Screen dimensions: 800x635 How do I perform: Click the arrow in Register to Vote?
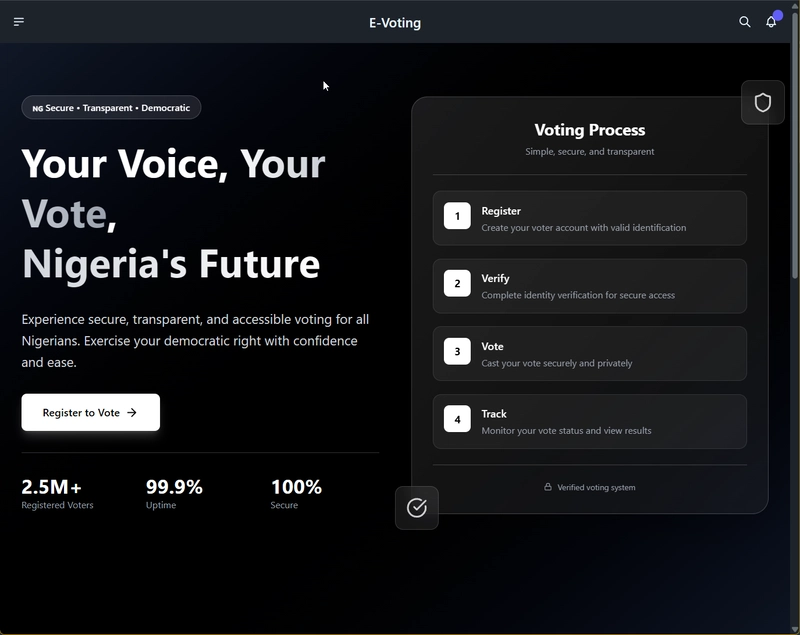point(132,412)
